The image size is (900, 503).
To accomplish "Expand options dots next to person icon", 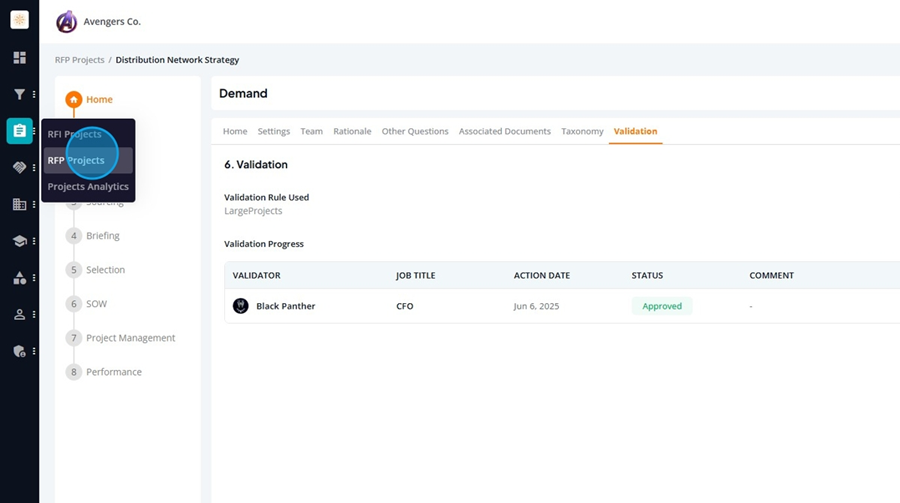I will tap(34, 315).
